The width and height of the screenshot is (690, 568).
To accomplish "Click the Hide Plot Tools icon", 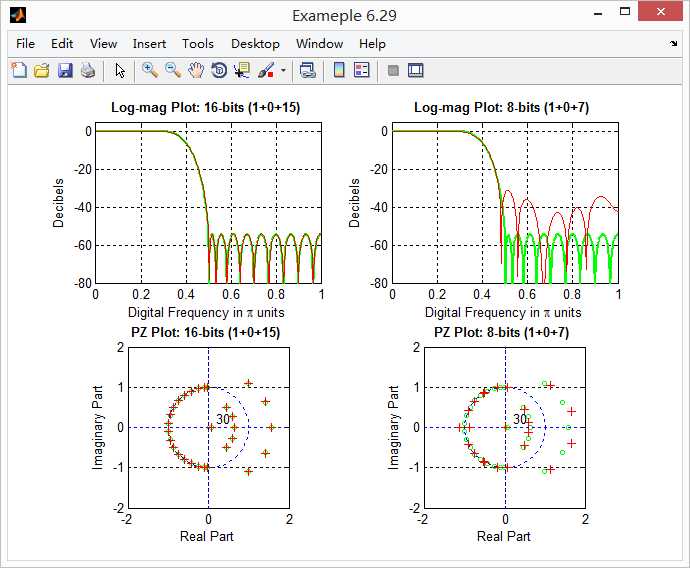I will point(393,70).
